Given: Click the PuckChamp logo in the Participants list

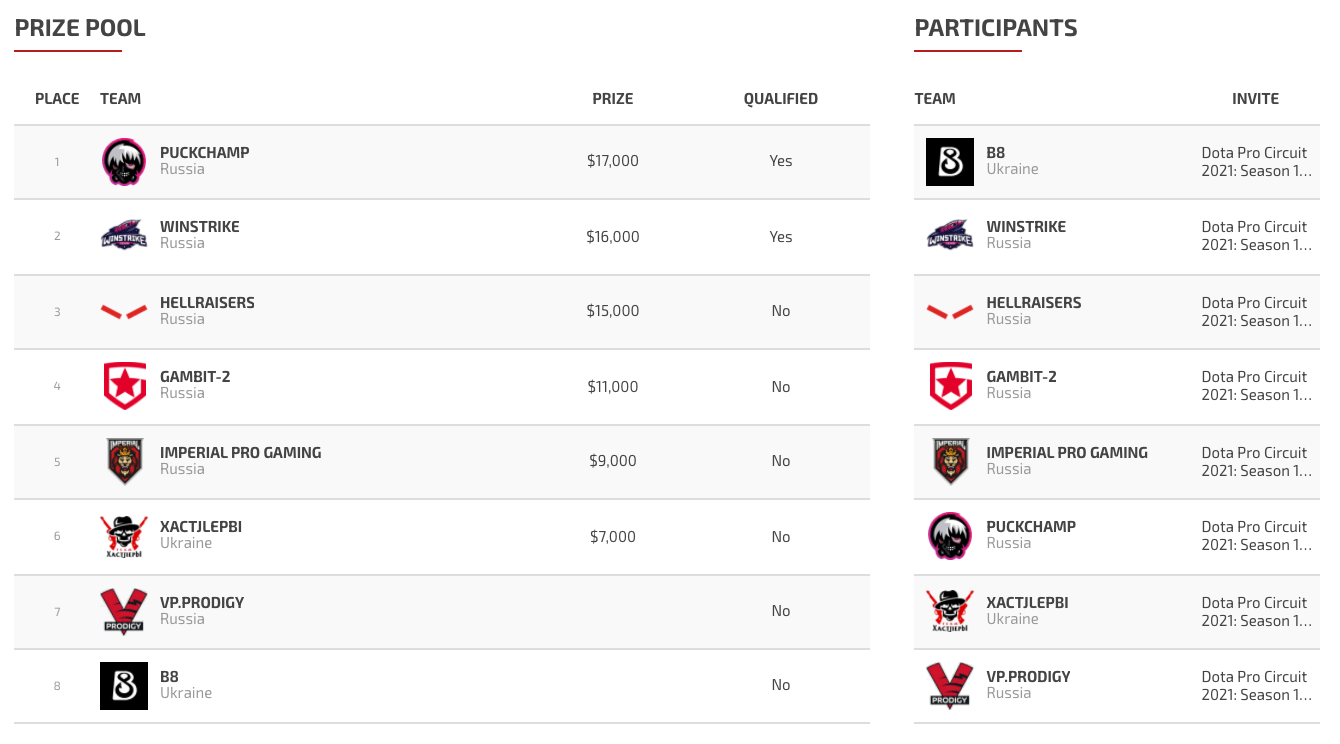Looking at the screenshot, I should 950,536.
